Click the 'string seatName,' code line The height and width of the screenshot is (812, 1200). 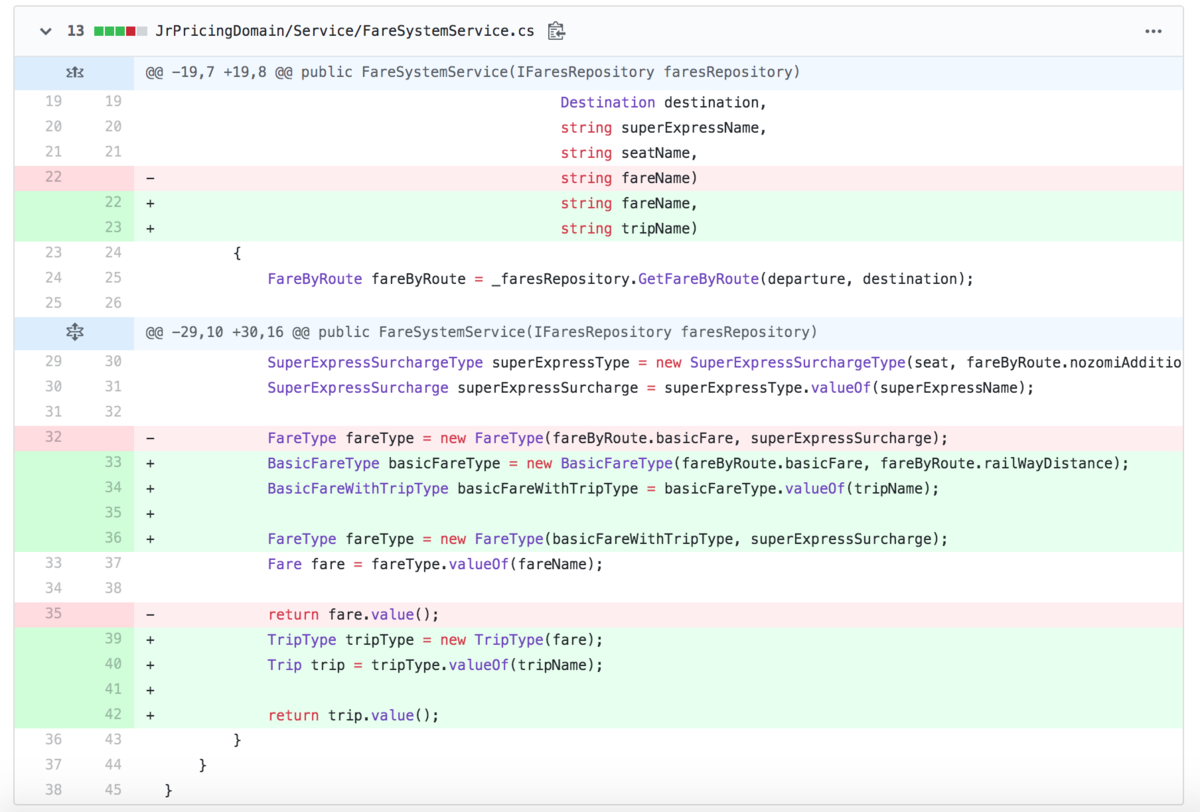pyautogui.click(x=628, y=153)
